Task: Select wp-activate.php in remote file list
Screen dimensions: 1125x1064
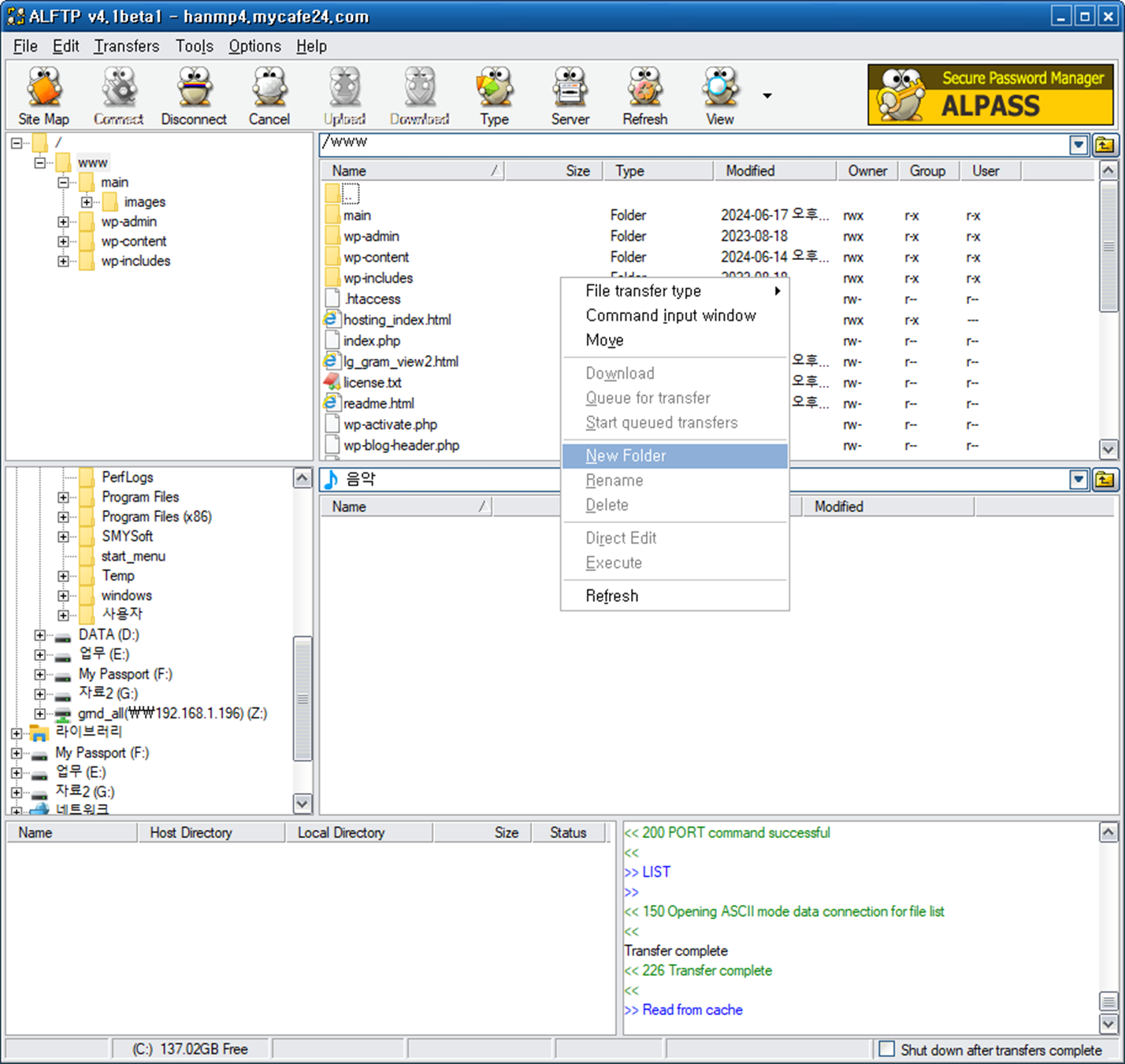Action: tap(390, 424)
